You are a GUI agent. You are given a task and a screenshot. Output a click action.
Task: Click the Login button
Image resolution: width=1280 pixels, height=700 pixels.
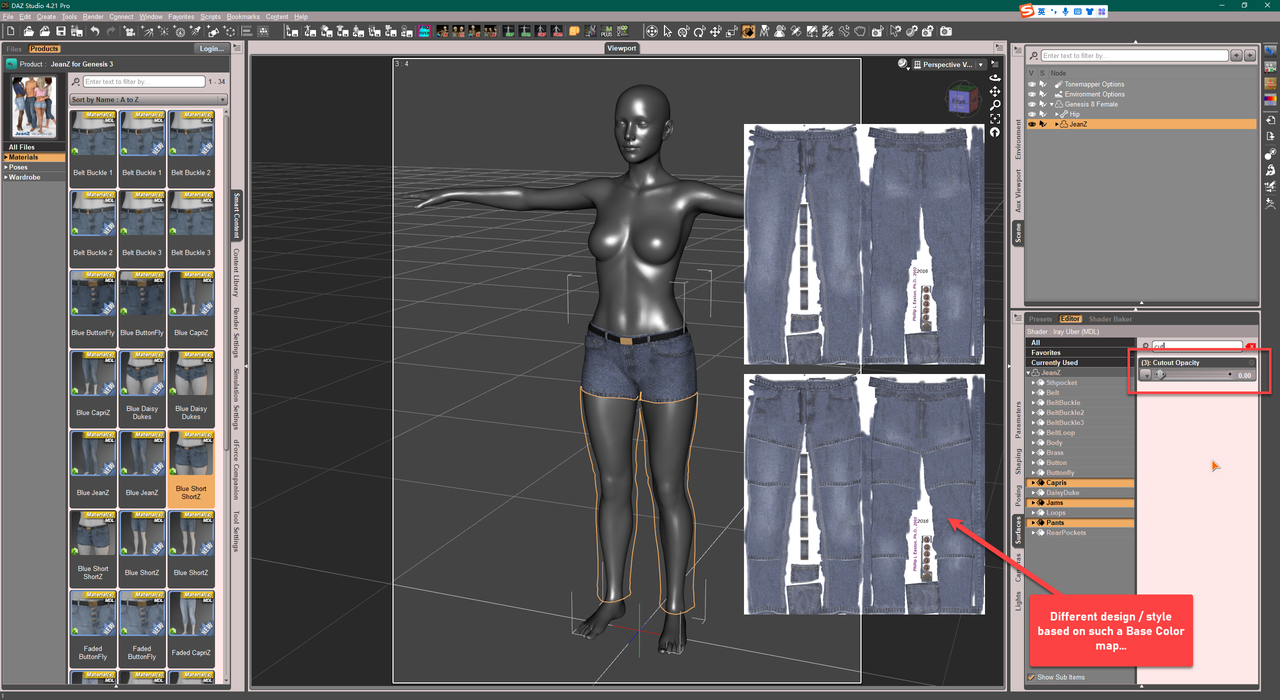[212, 48]
